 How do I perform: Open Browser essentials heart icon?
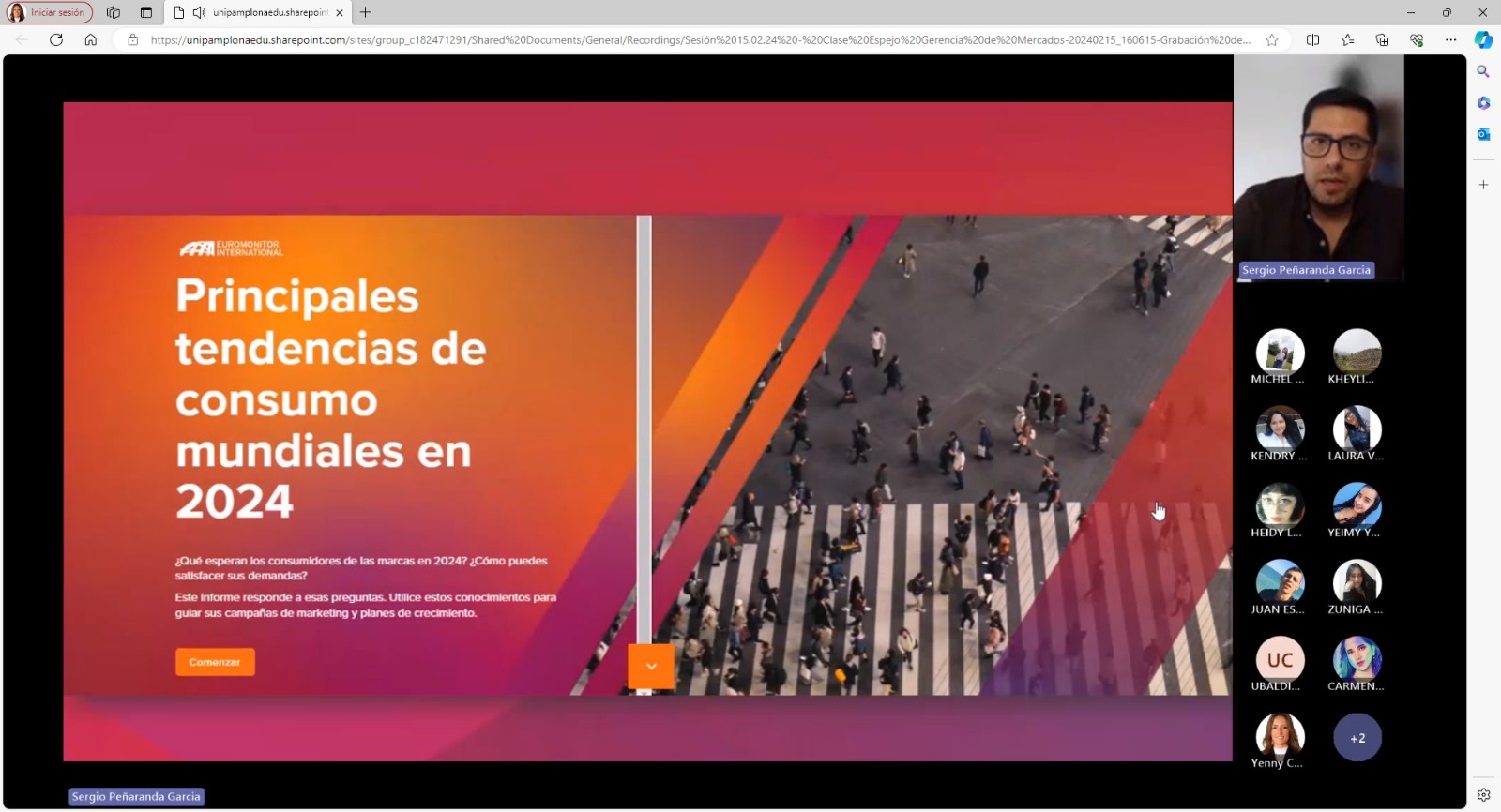(x=1417, y=39)
